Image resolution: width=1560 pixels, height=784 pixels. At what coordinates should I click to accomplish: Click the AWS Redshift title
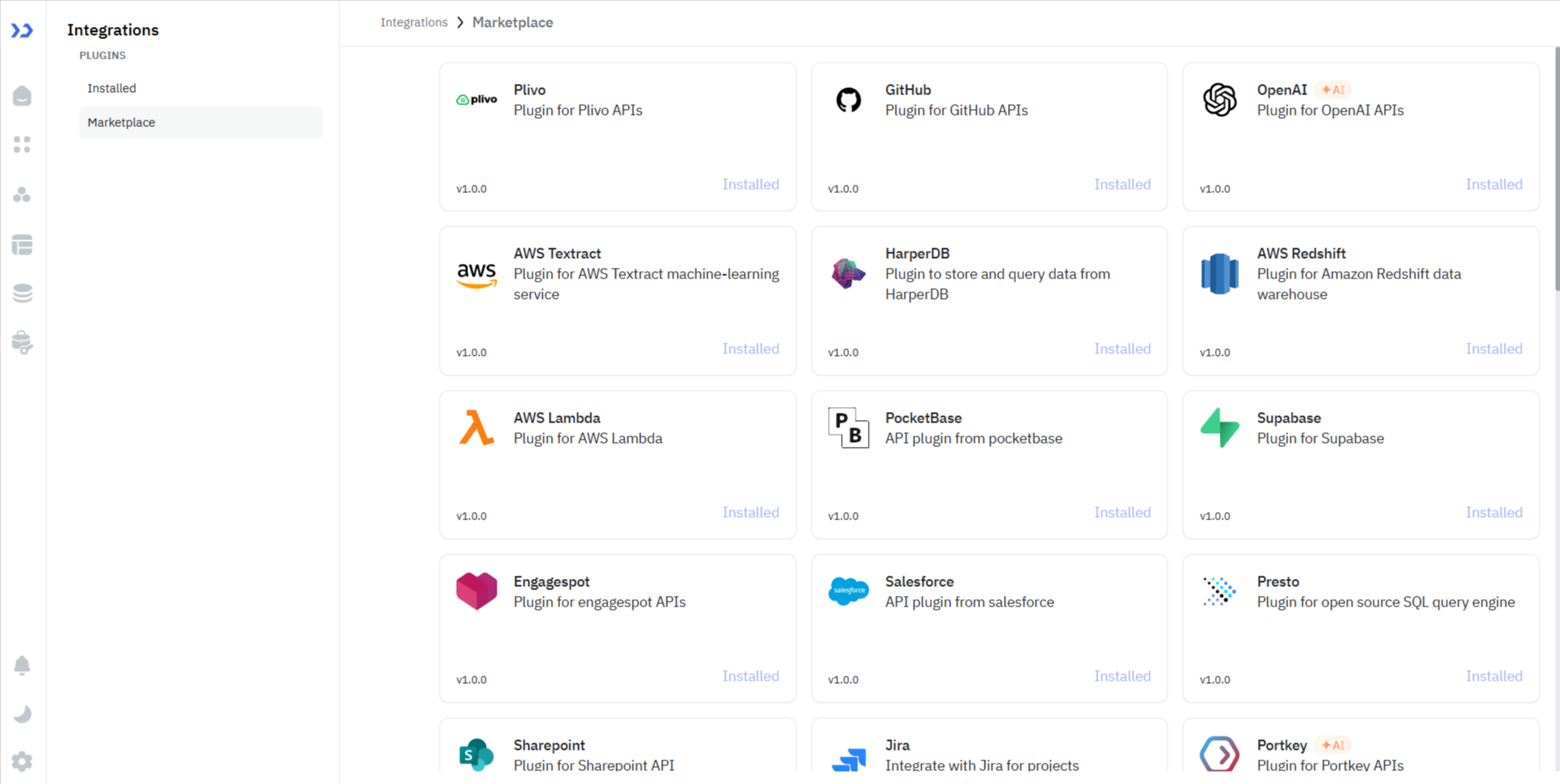tap(1301, 253)
